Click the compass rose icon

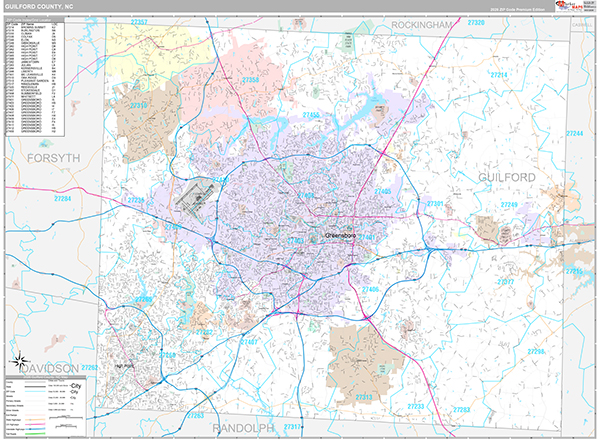pos(20,360)
